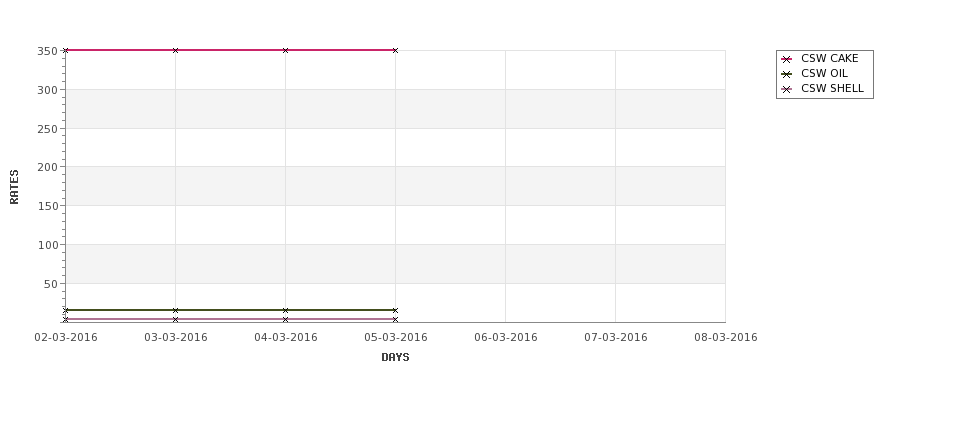Click the 350 value on RATES axis
This screenshot has height=429, width=975.
pos(47,51)
